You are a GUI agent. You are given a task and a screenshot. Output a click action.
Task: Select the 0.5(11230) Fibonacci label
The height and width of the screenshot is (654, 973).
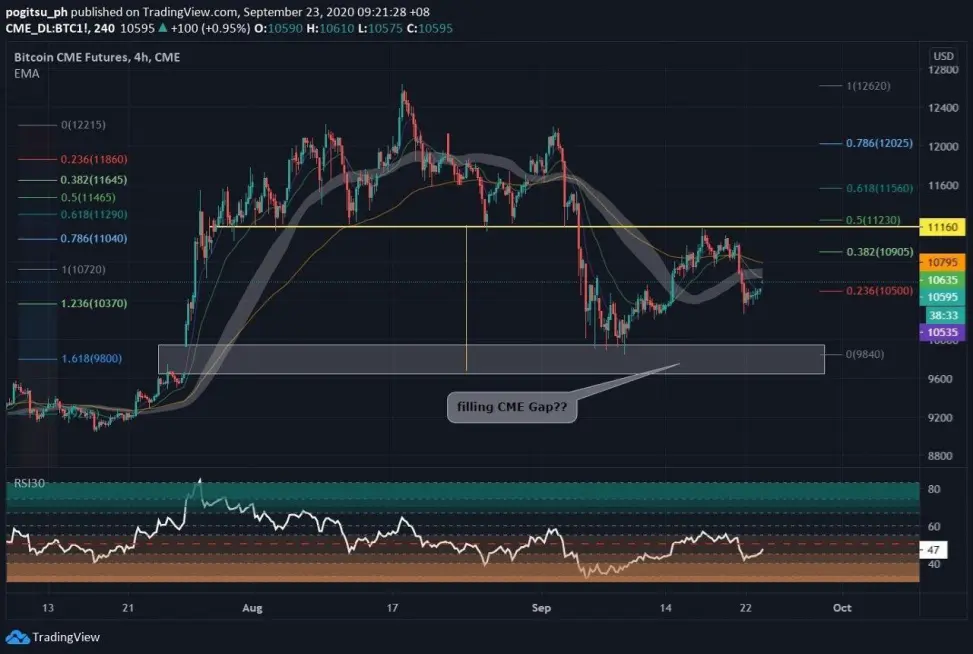click(x=873, y=220)
